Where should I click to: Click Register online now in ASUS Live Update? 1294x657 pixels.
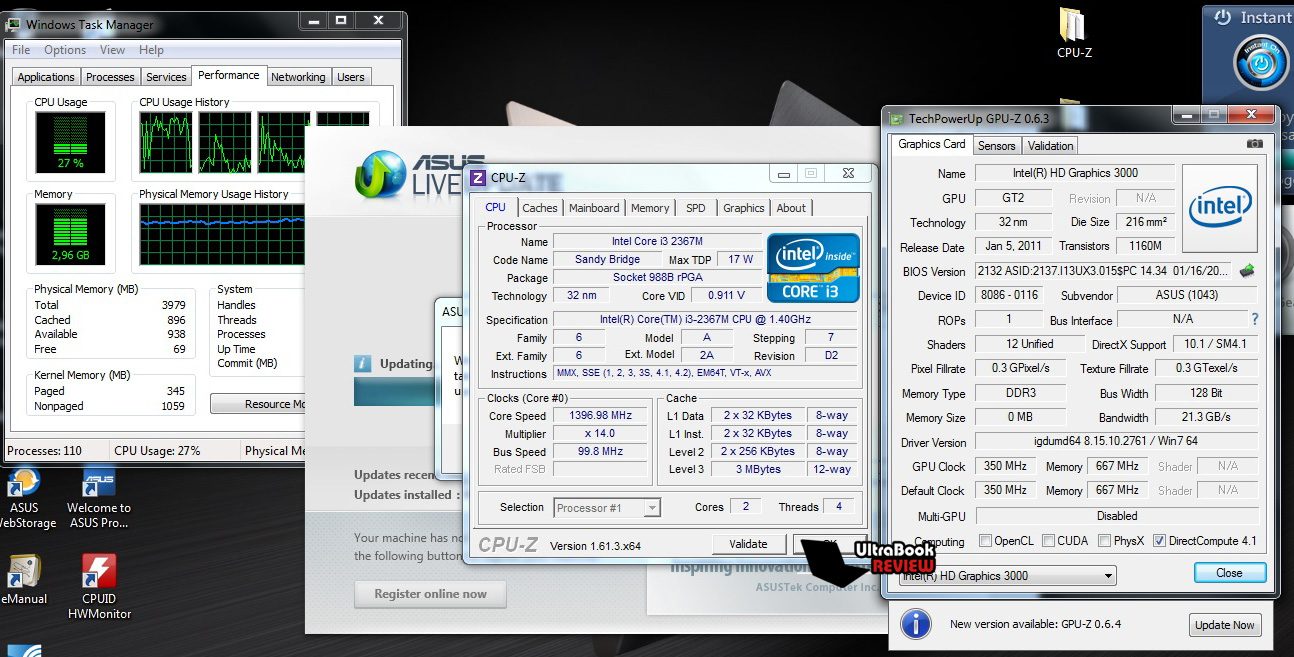pyautogui.click(x=430, y=594)
